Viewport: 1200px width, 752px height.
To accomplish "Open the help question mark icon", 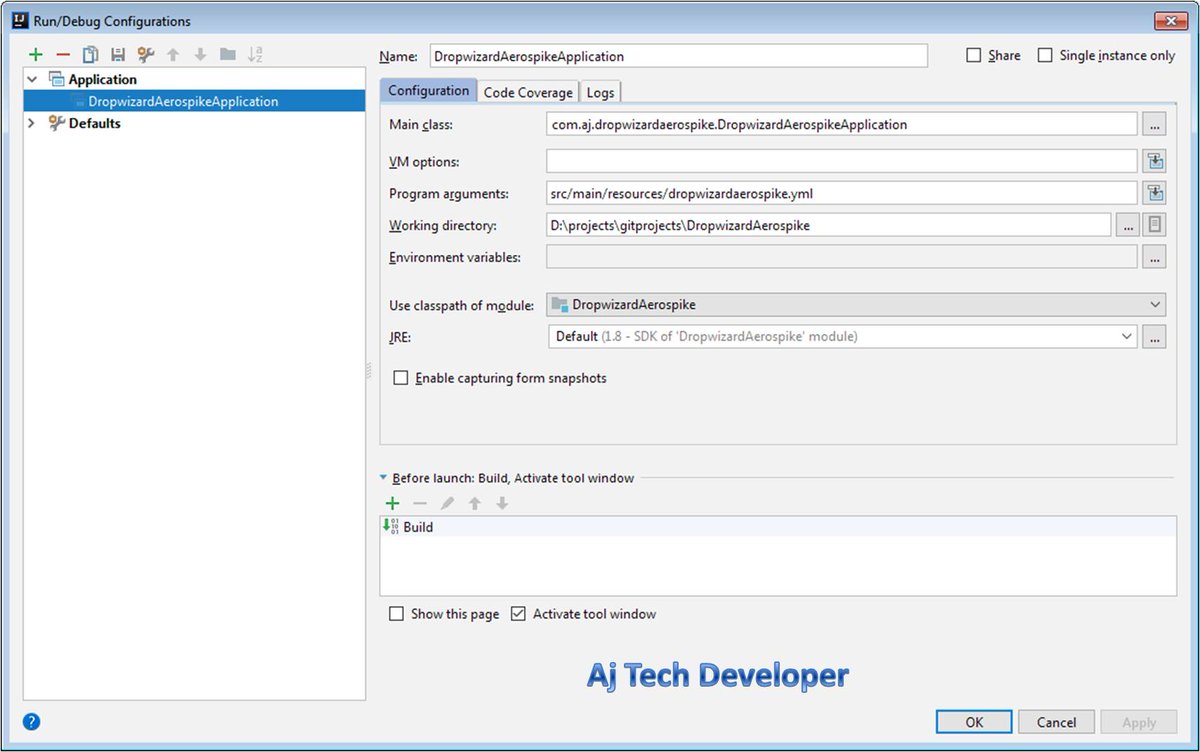I will 30,721.
